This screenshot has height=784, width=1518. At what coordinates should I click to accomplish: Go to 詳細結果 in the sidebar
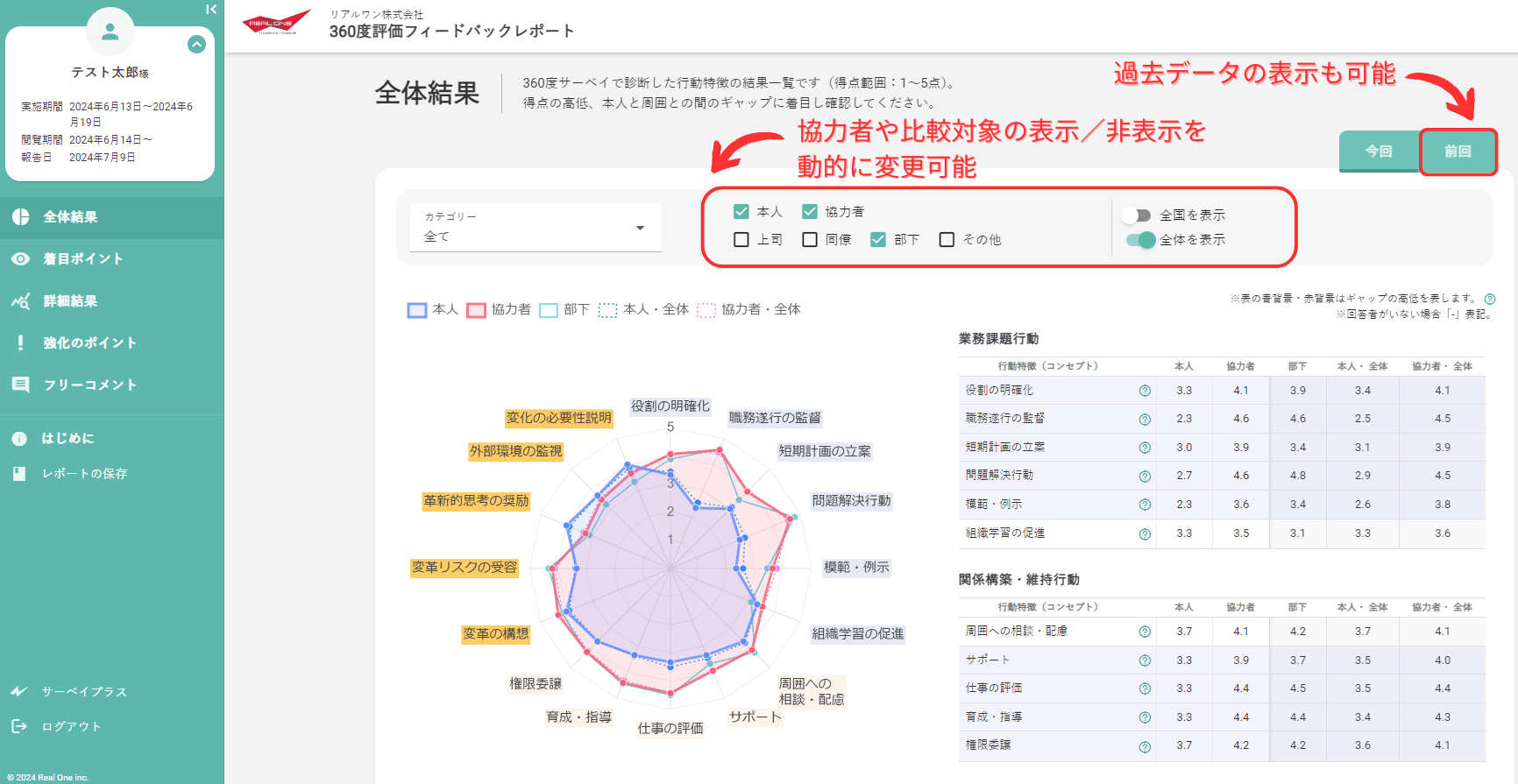[x=70, y=301]
